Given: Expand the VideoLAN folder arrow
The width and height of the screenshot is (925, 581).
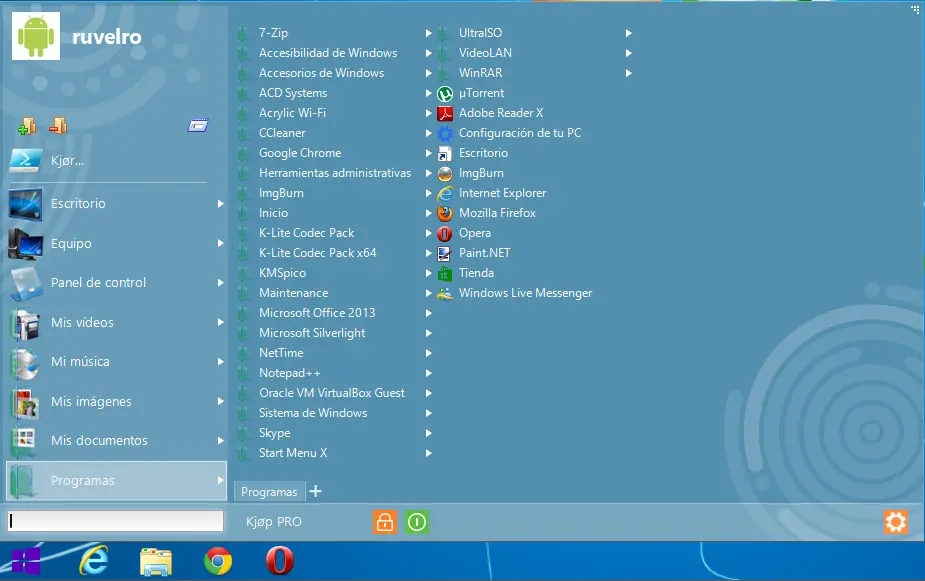Looking at the screenshot, I should click(628, 54).
